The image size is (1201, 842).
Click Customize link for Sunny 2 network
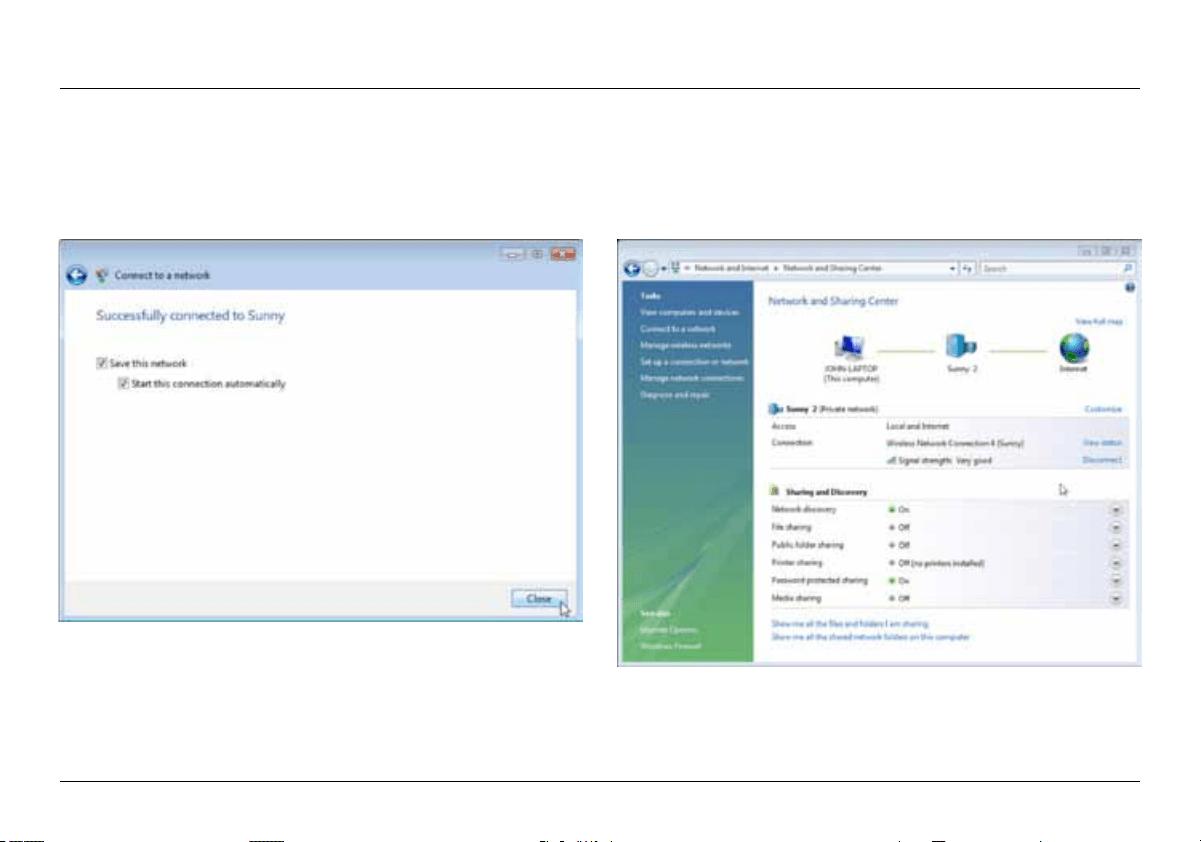click(x=1103, y=409)
